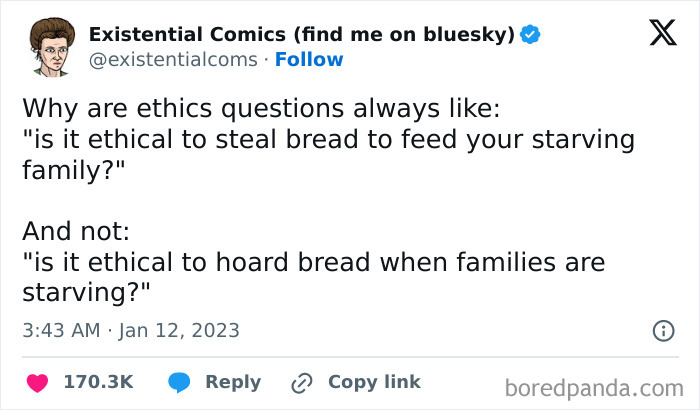Click the boredpanda.com watermark
Image resolution: width=700 pixels, height=410 pixels.
(594, 389)
